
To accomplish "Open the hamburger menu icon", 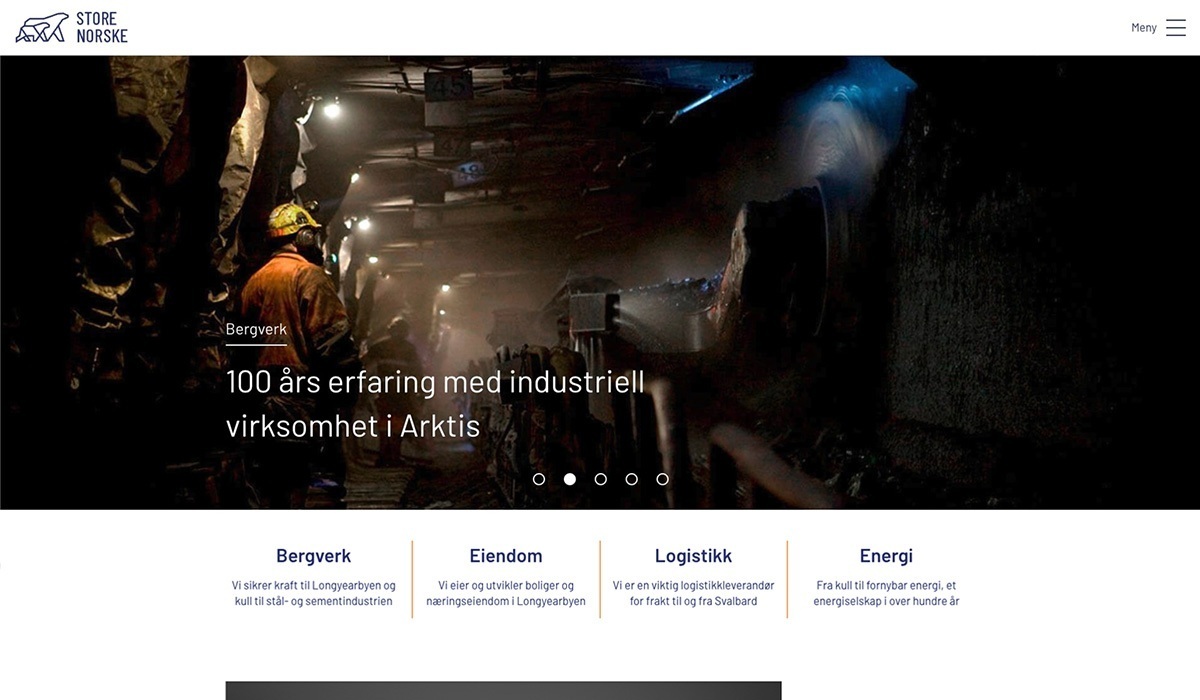I will point(1176,28).
